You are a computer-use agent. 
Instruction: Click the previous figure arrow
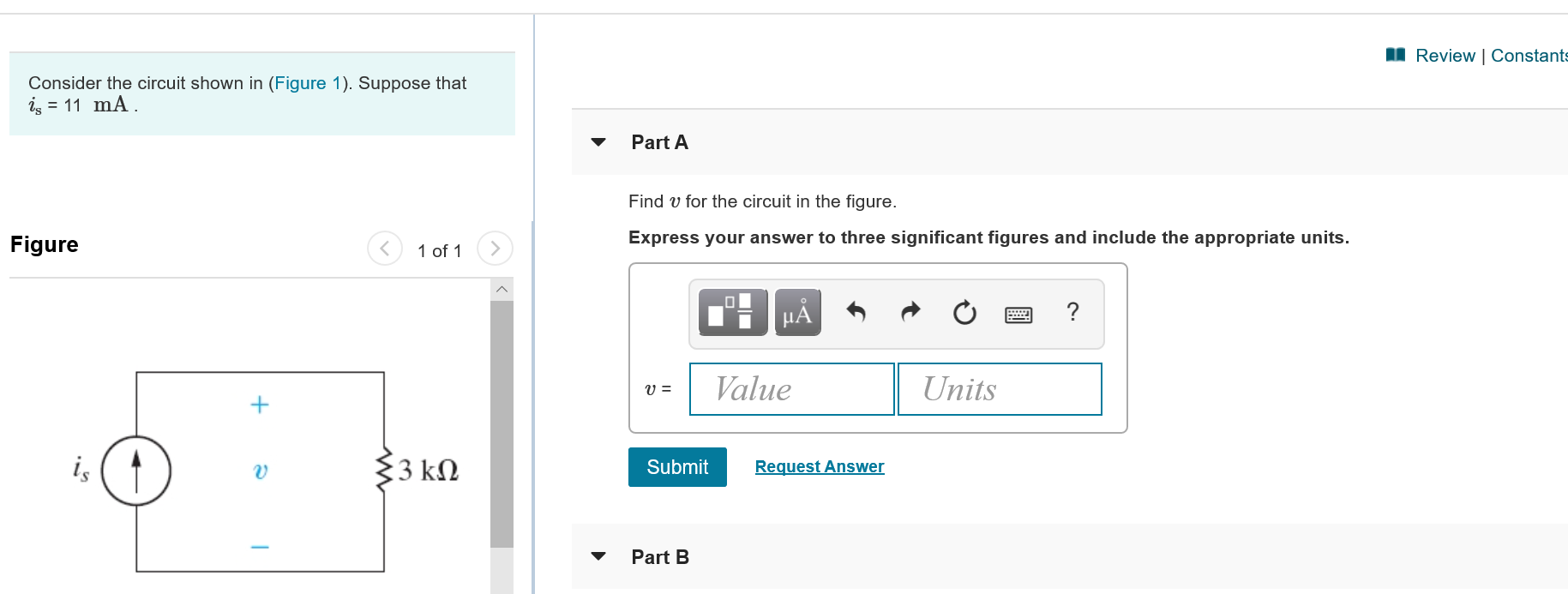tap(384, 249)
